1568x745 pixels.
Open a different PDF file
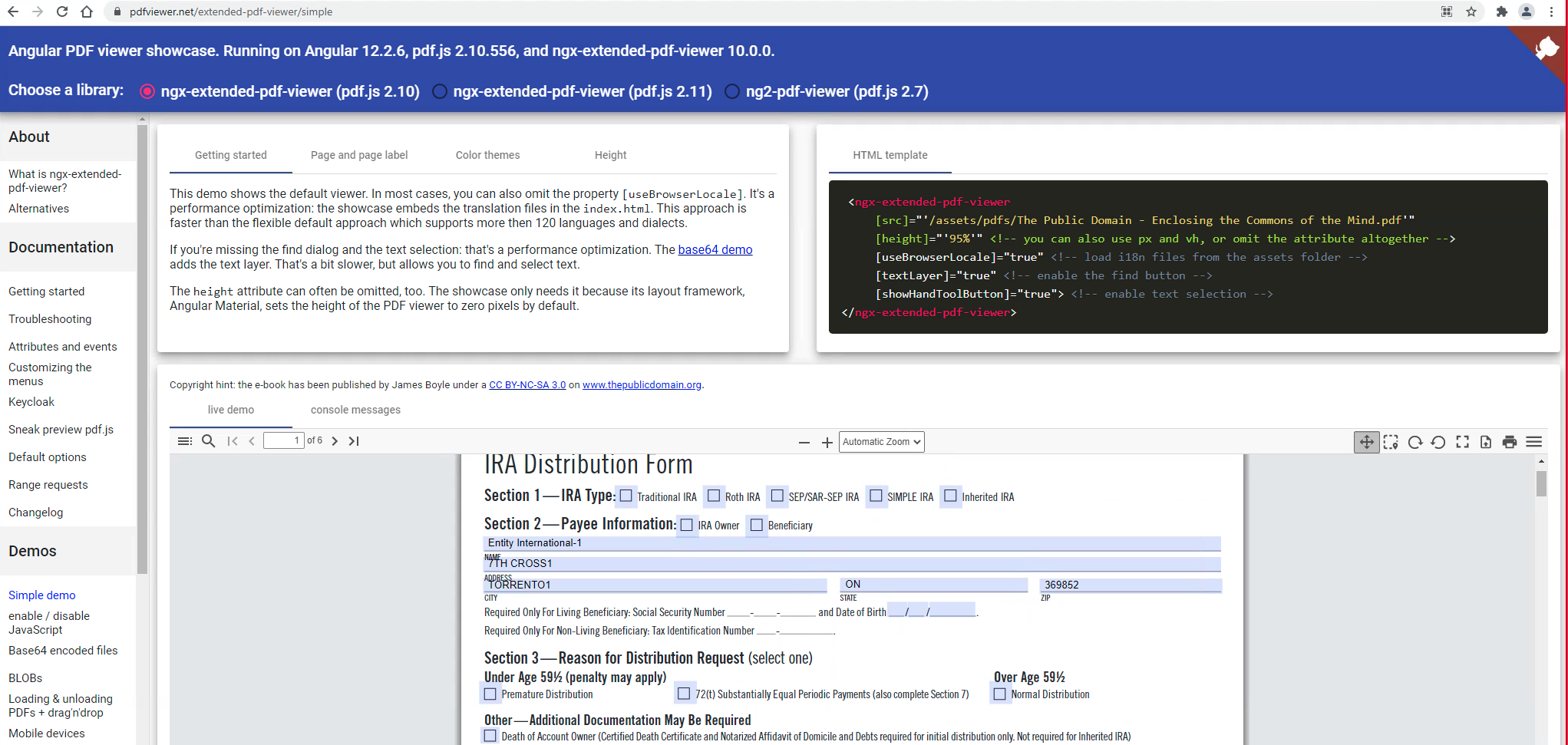click(x=1487, y=442)
